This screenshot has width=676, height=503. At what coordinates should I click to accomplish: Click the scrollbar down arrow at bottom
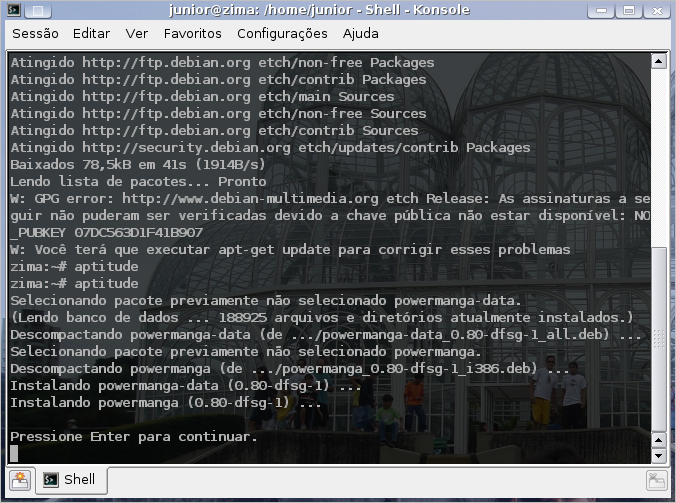pos(658,455)
